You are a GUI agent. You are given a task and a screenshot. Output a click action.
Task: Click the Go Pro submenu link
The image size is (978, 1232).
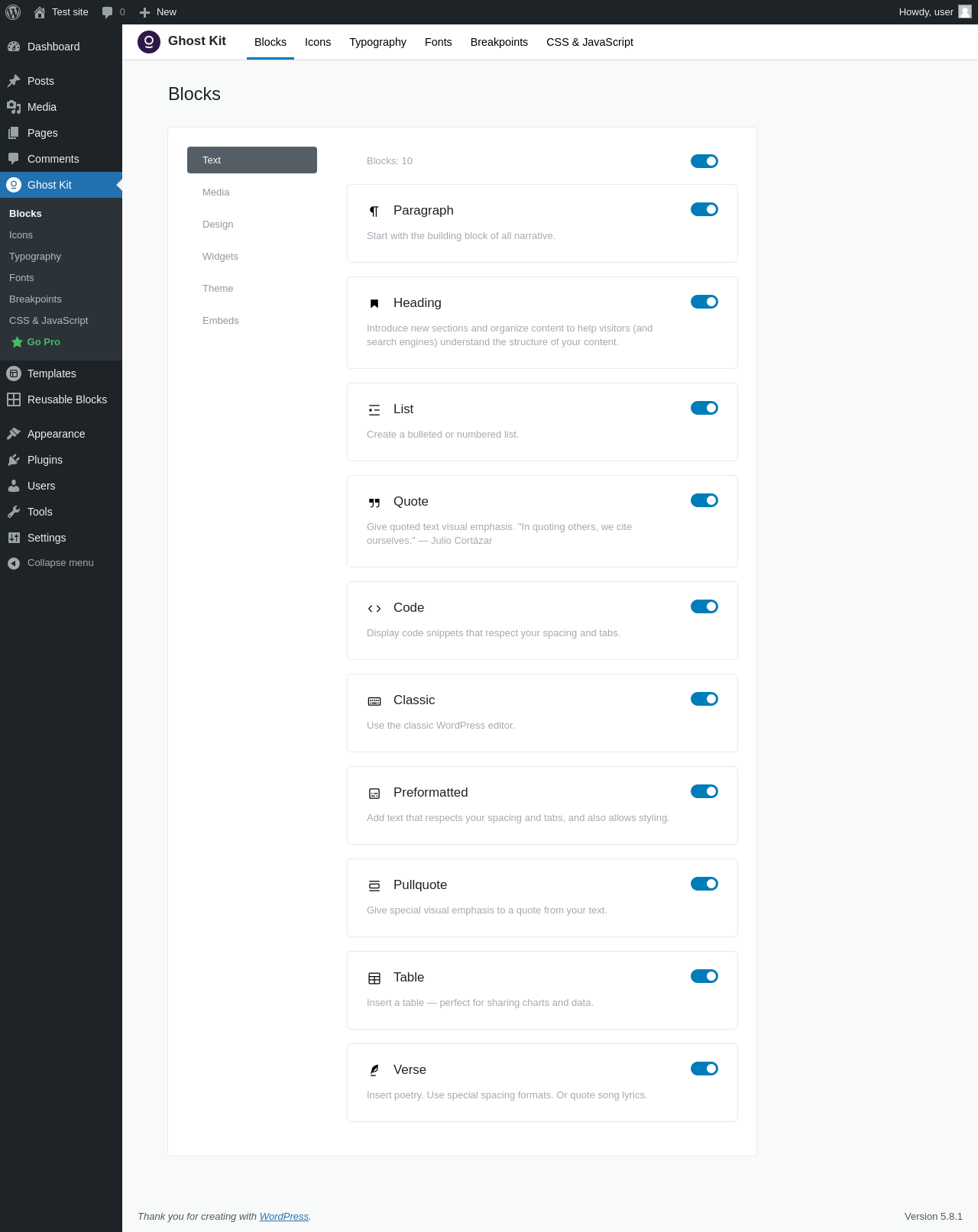coord(61,342)
